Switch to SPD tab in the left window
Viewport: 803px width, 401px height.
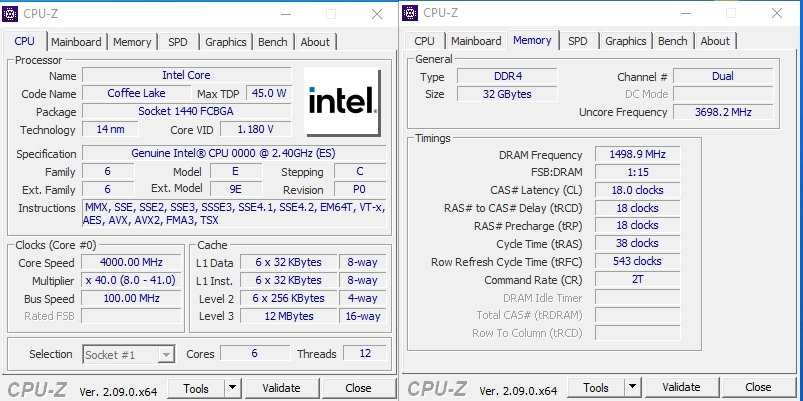pos(177,42)
